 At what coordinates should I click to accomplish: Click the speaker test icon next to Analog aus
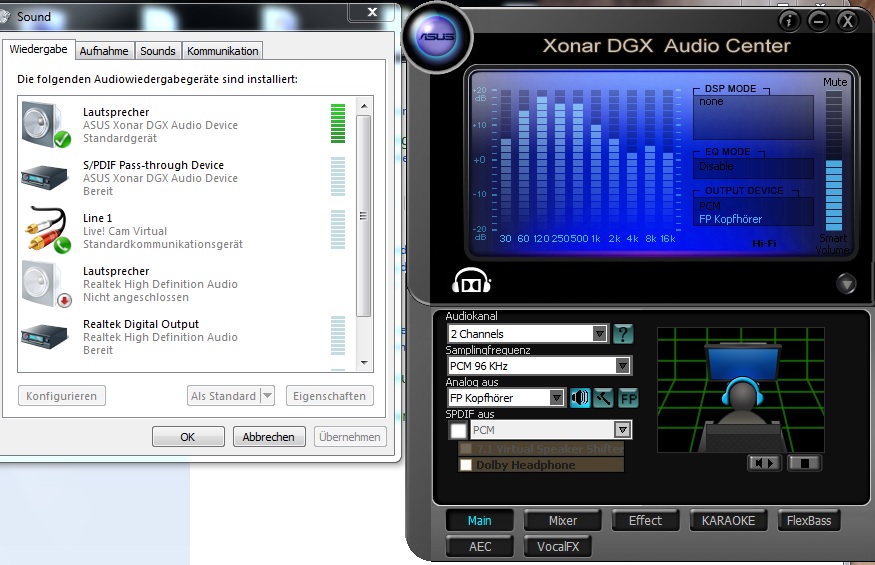coord(580,398)
